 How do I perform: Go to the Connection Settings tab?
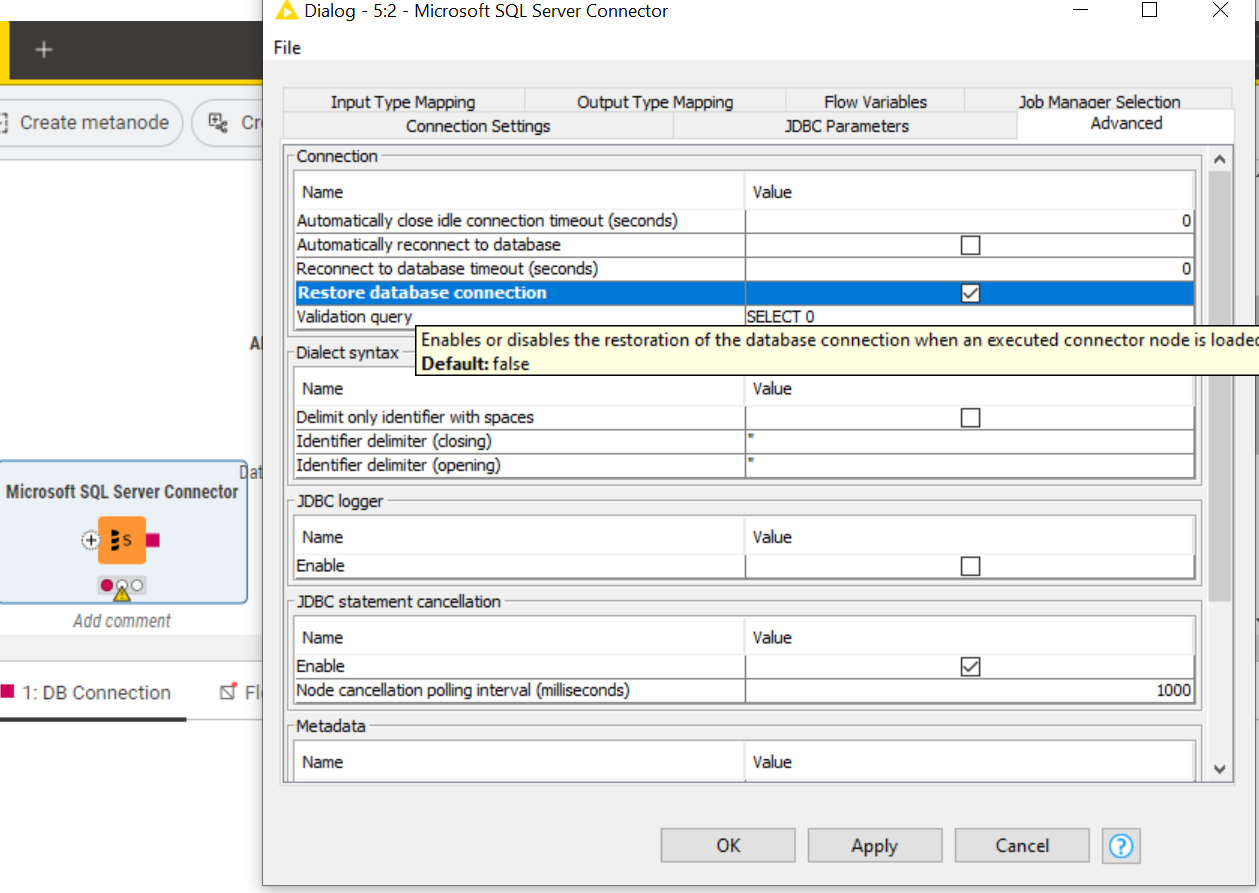(478, 126)
